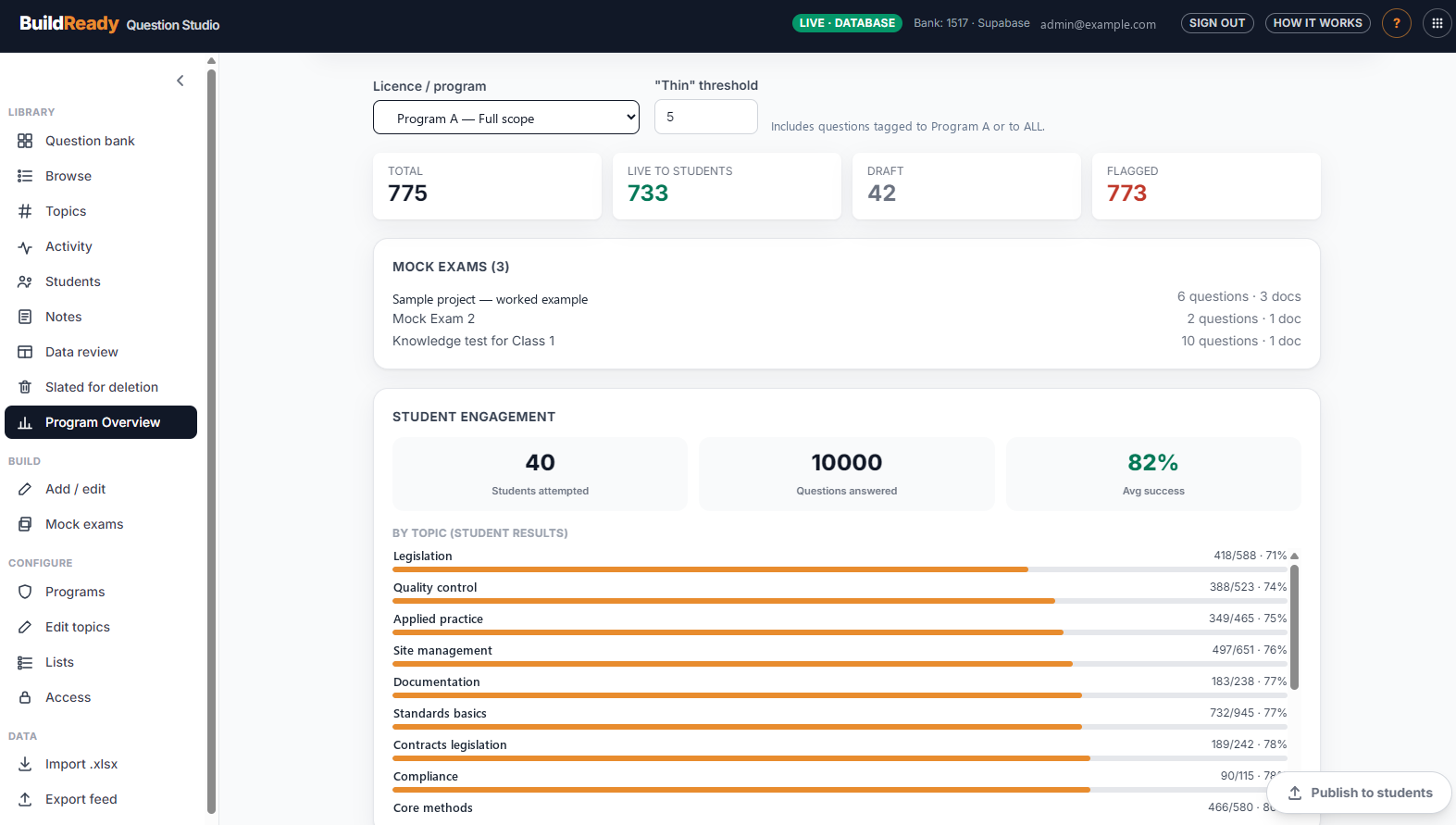Click the Edit topics pencil icon
The width and height of the screenshot is (1456, 825).
[x=25, y=627]
